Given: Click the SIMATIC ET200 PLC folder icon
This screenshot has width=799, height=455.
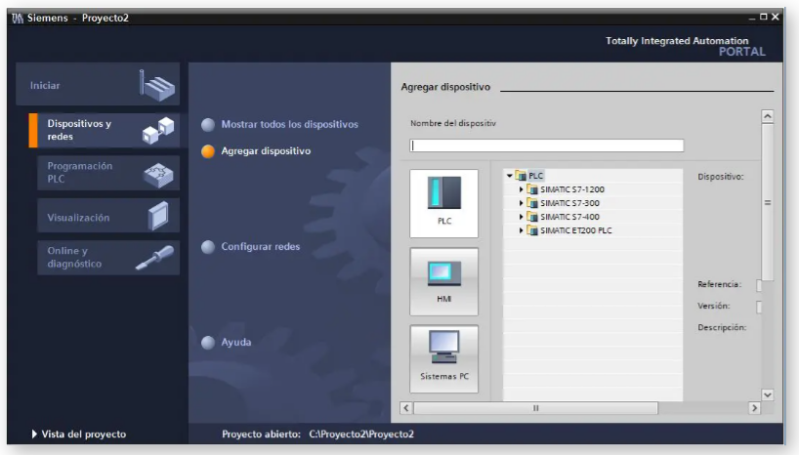Looking at the screenshot, I should point(532,231).
